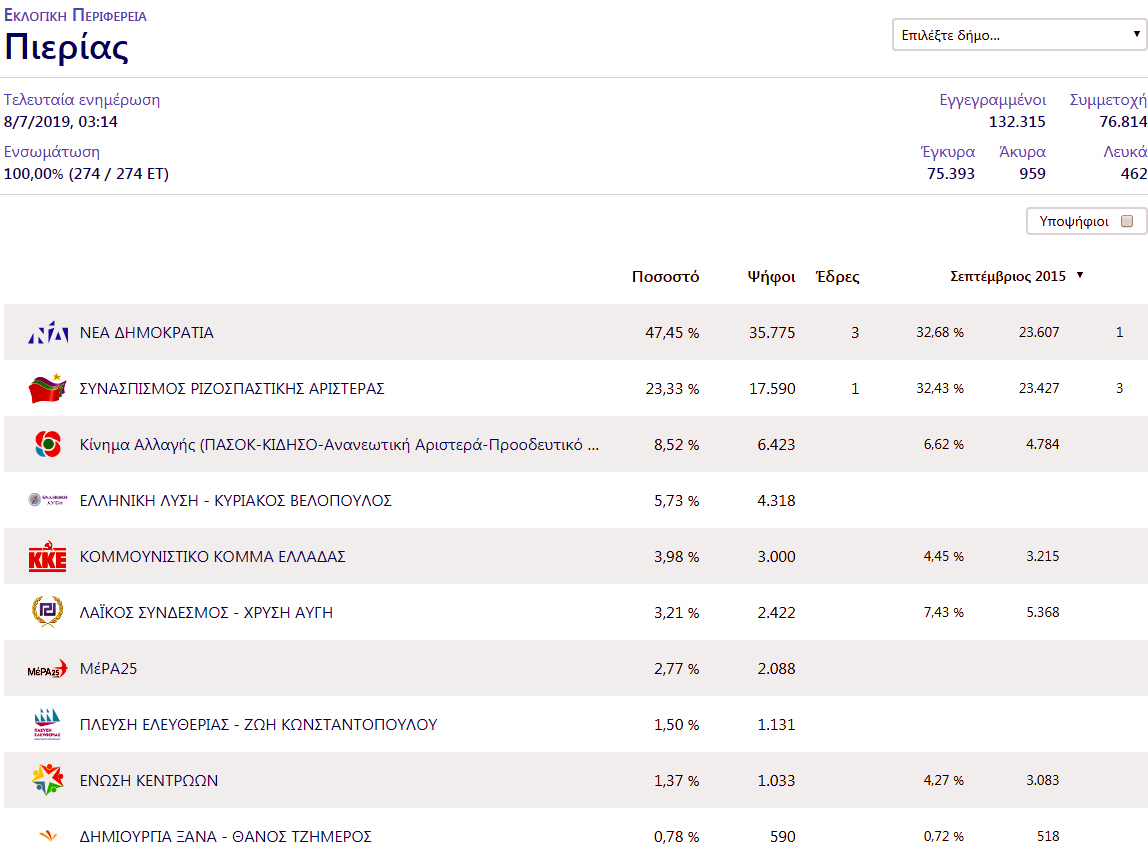The width and height of the screenshot is (1148, 861).
Task: Click the 47,45 % percentage value
Action: click(671, 333)
